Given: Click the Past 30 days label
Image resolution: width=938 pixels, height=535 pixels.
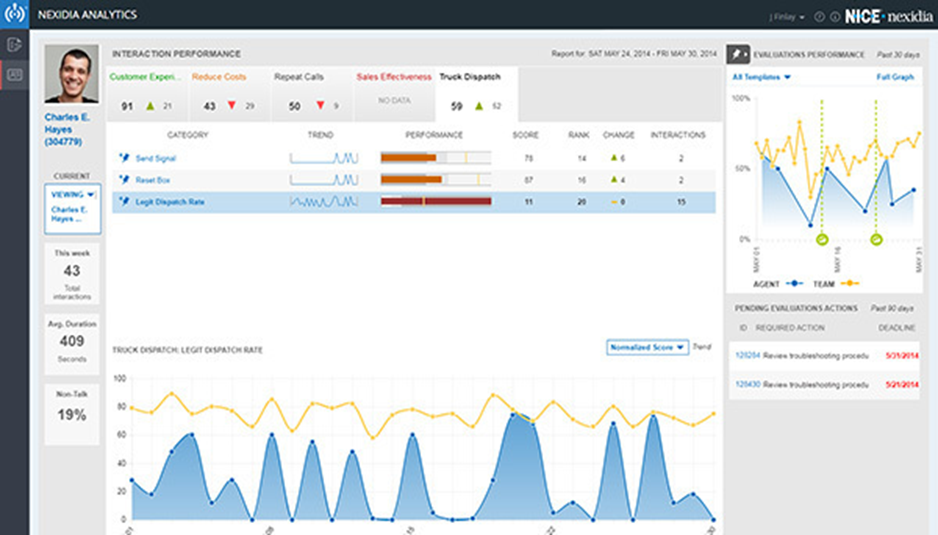Looking at the screenshot, I should click(x=898, y=54).
